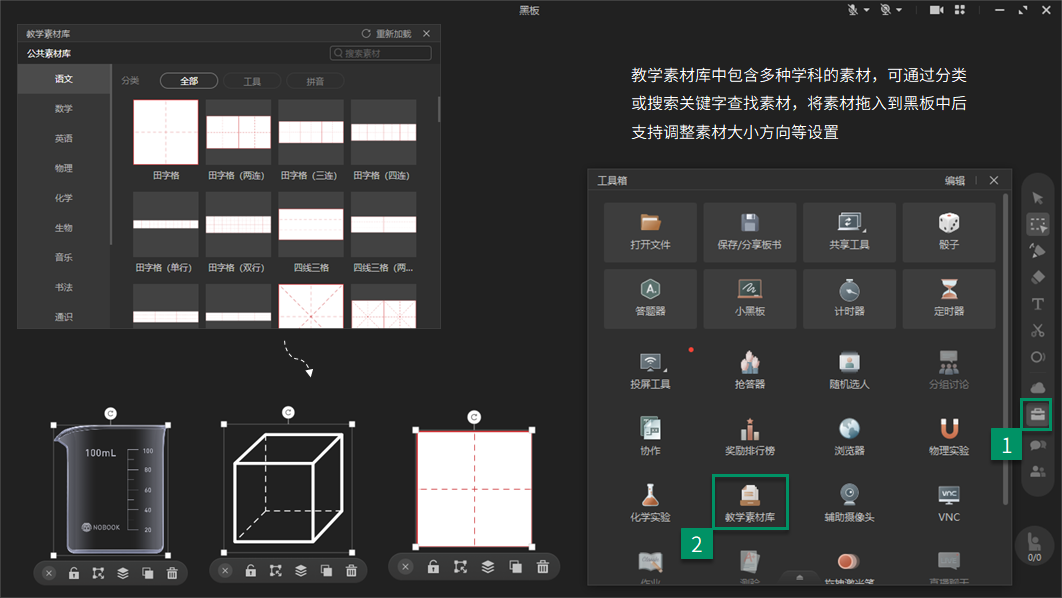1062x598 pixels.
Task: Click the toolbox vertical scrollbar
Action: (x=1005, y=349)
